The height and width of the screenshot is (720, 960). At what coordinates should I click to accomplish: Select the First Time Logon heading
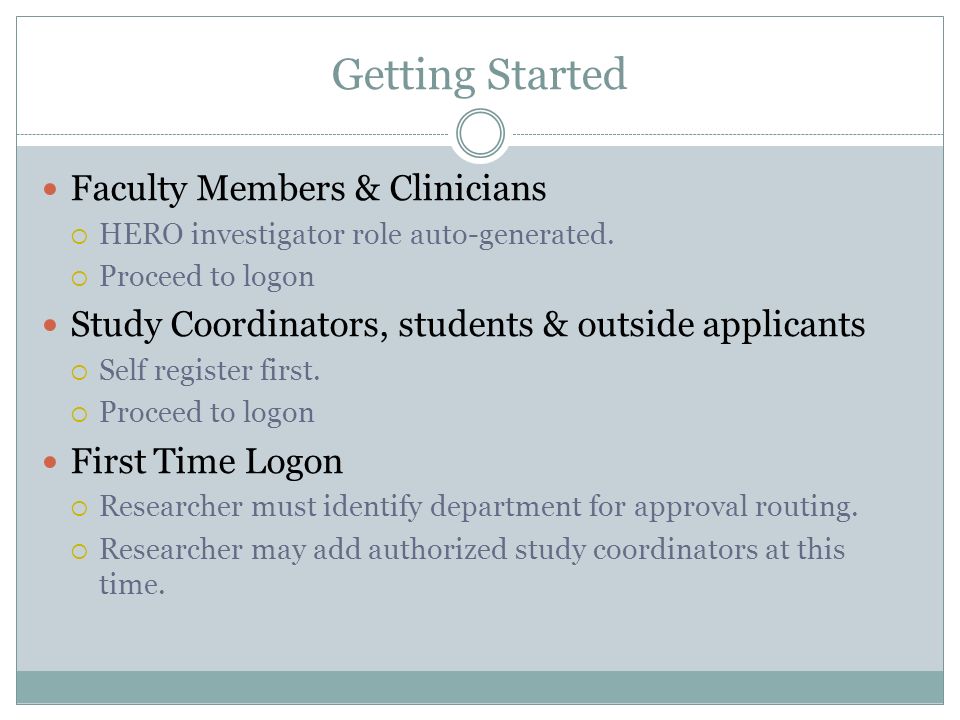click(207, 462)
